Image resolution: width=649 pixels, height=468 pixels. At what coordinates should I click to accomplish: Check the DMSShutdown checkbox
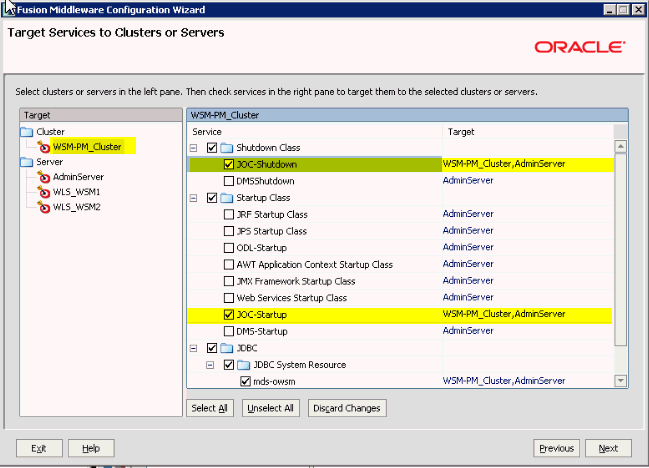coord(228,181)
